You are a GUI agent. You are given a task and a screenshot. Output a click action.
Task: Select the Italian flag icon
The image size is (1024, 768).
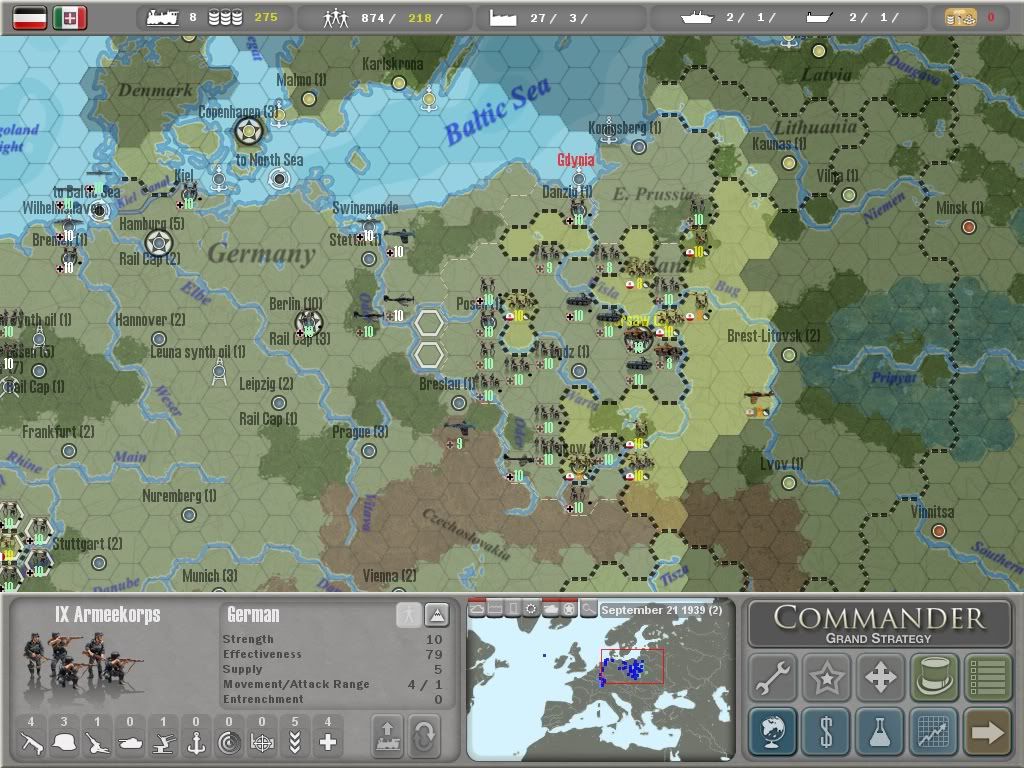[x=70, y=18]
